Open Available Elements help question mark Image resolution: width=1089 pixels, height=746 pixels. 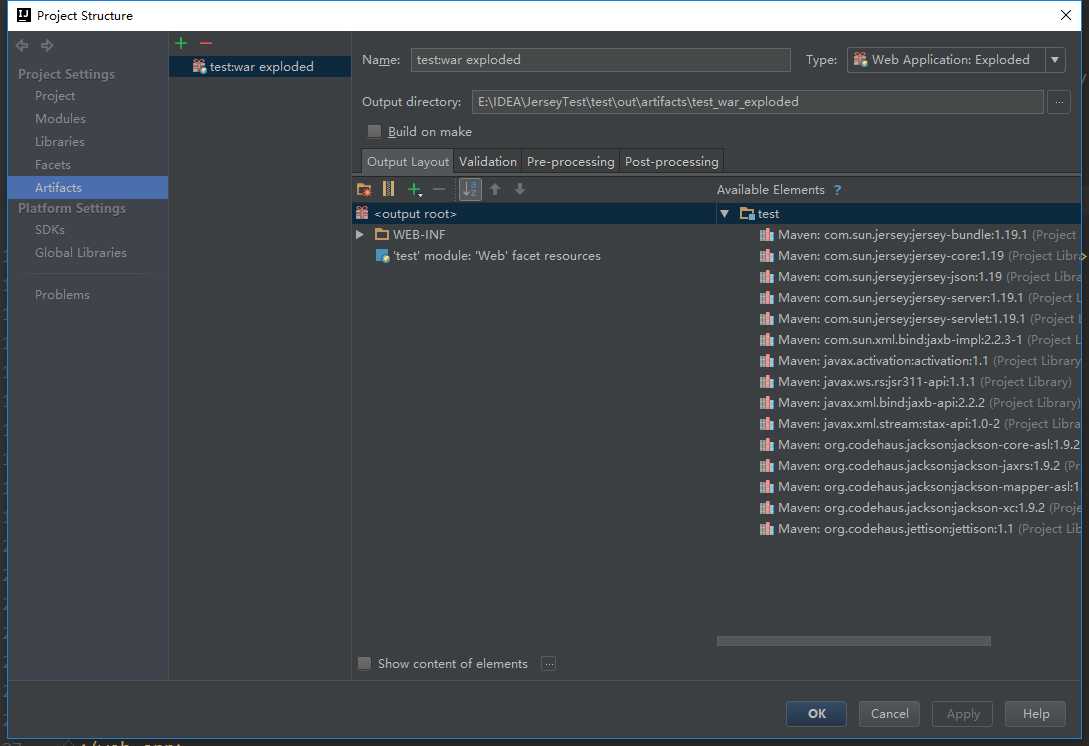(x=838, y=190)
